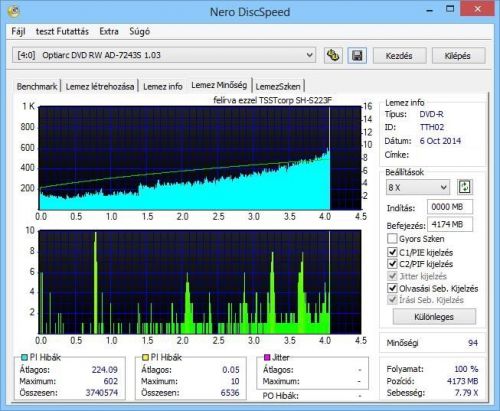Image resolution: width=500 pixels, height=411 pixels.
Task: Click the floppy disk save icon
Action: point(357,55)
